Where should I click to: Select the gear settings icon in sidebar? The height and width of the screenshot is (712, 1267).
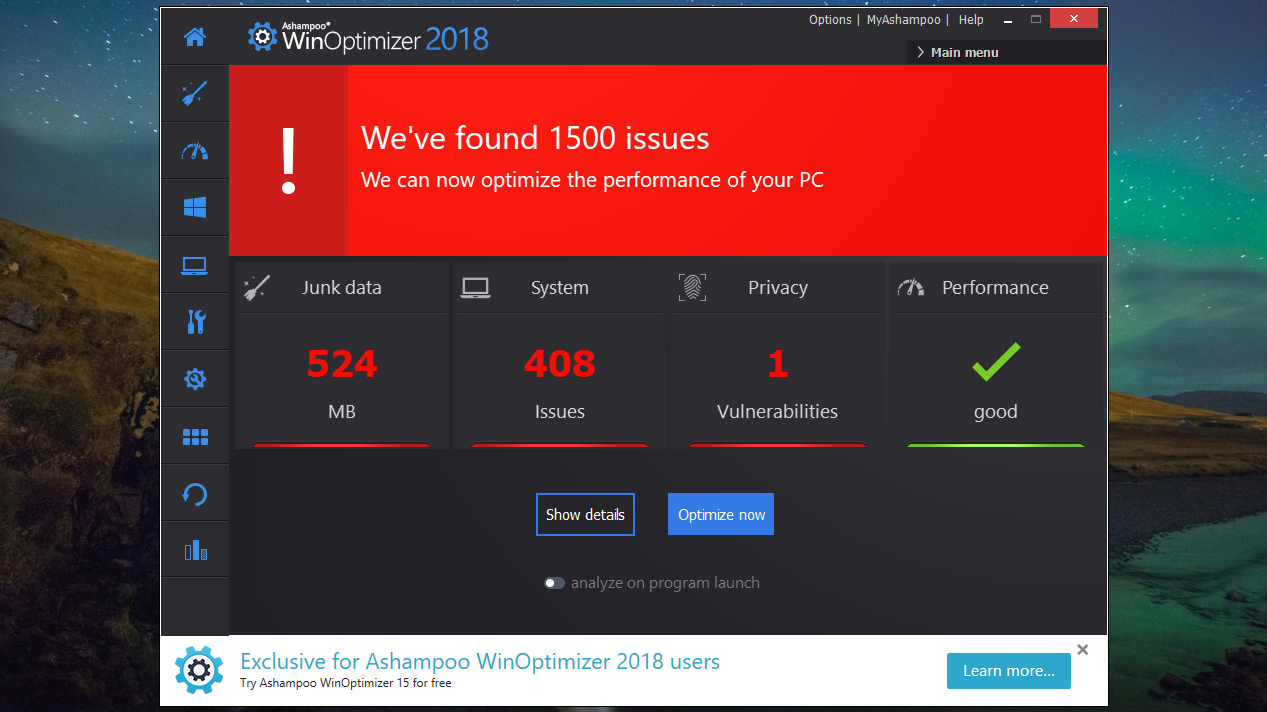click(195, 379)
